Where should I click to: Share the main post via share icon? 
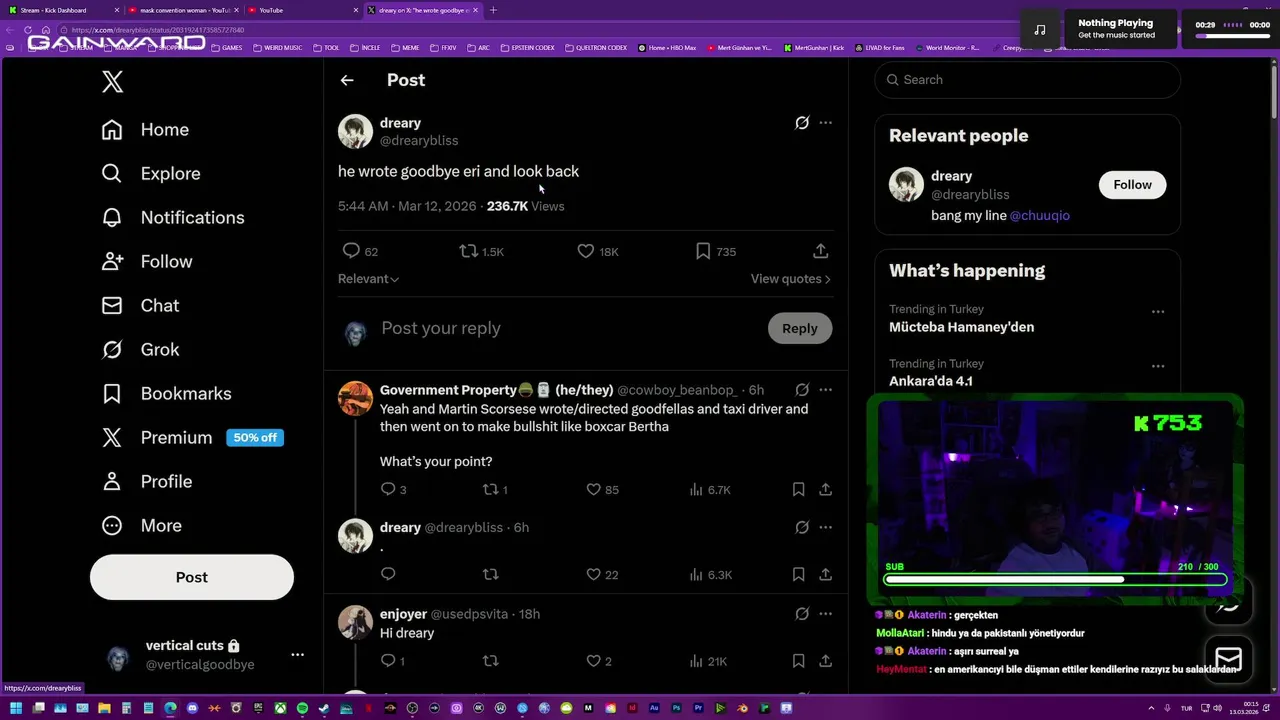820,251
